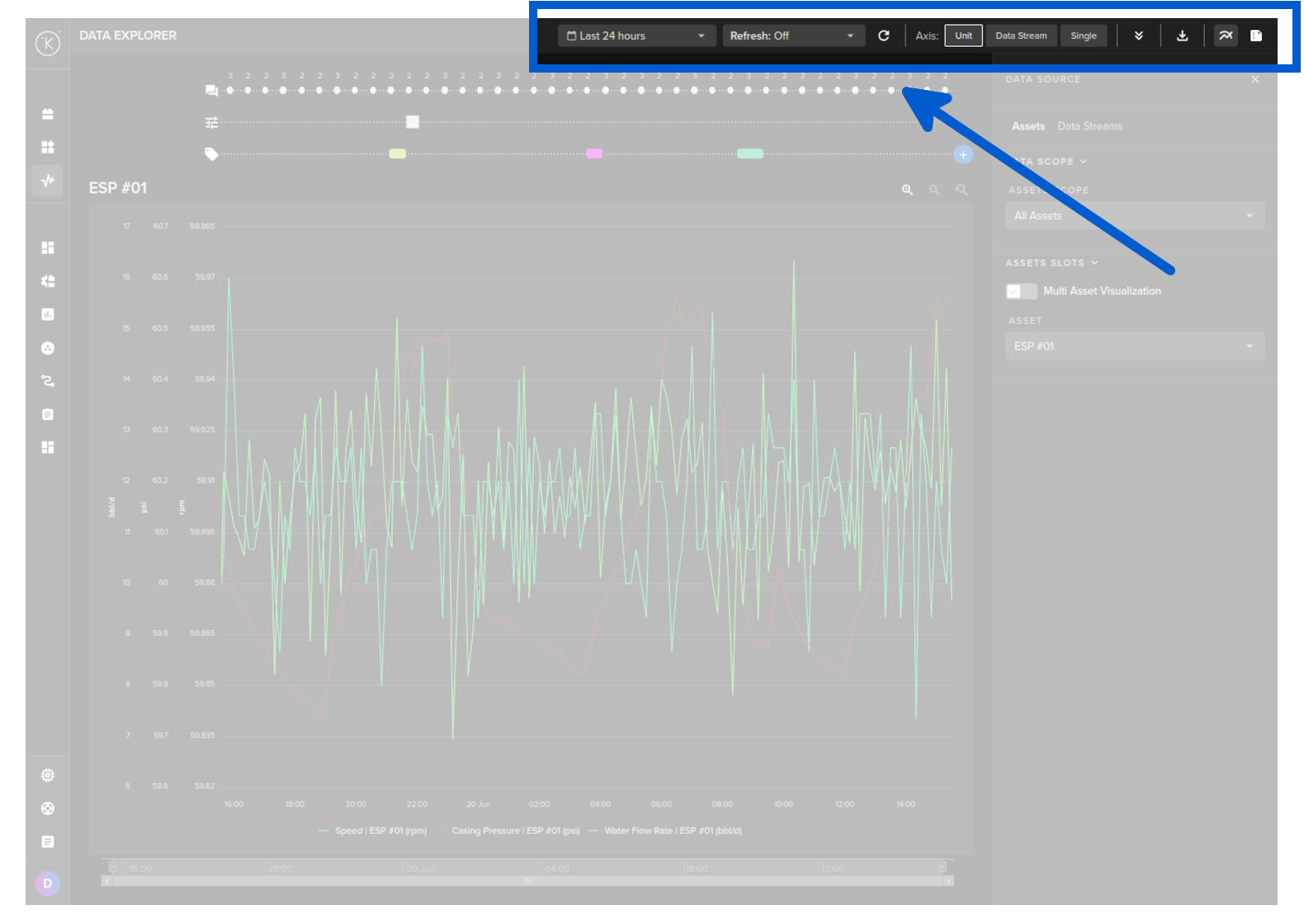Open the Last 24 hours time range dropdown
Viewport: 1304px width, 924px height.
pyautogui.click(x=635, y=36)
